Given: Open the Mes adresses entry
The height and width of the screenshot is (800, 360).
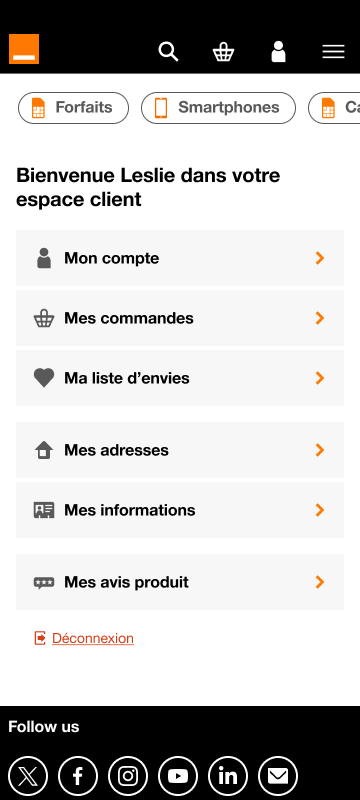Looking at the screenshot, I should pos(180,450).
